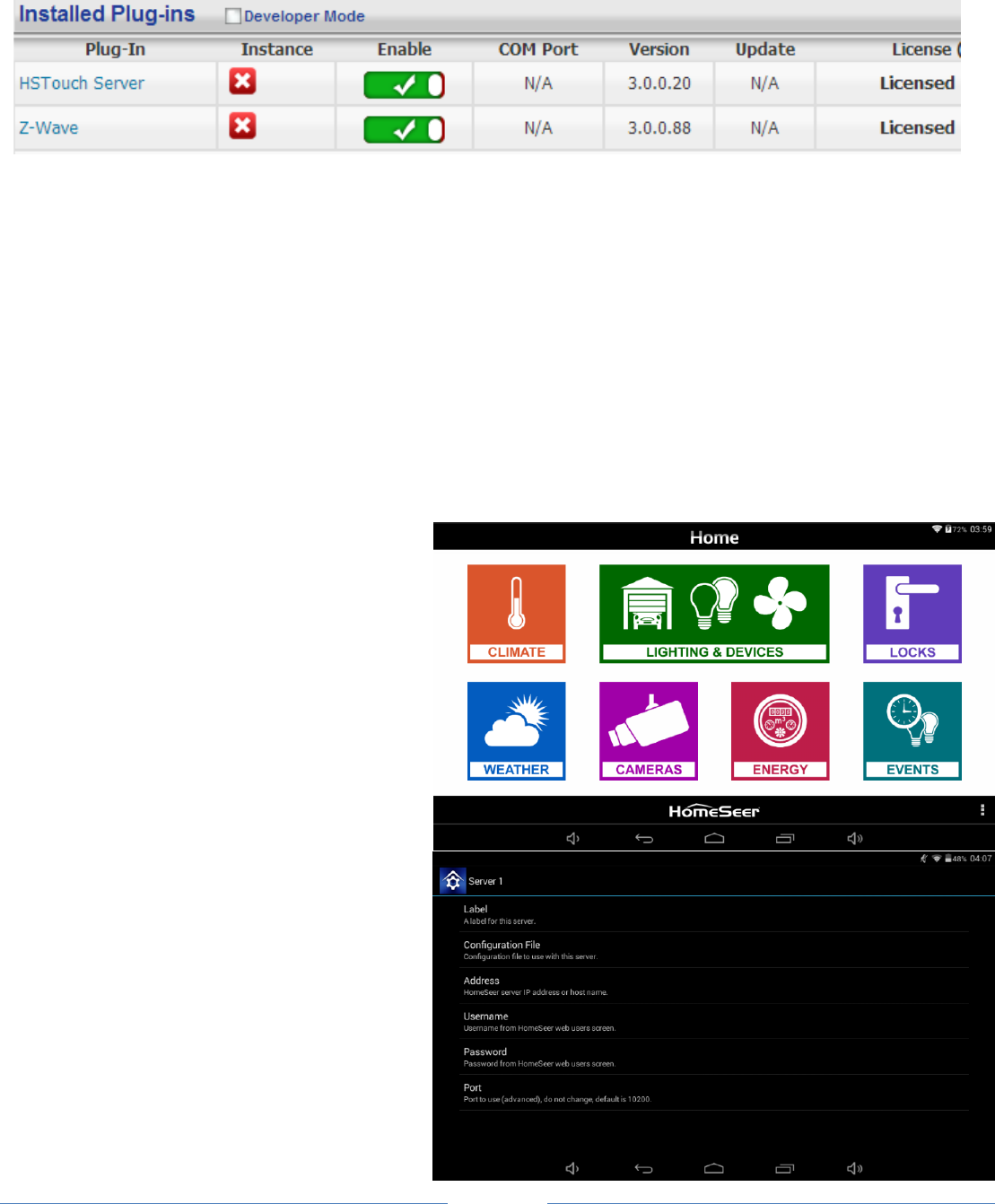Click Licensed status for Z-Wave
Viewport: 995px width, 1204px height.
point(917,128)
